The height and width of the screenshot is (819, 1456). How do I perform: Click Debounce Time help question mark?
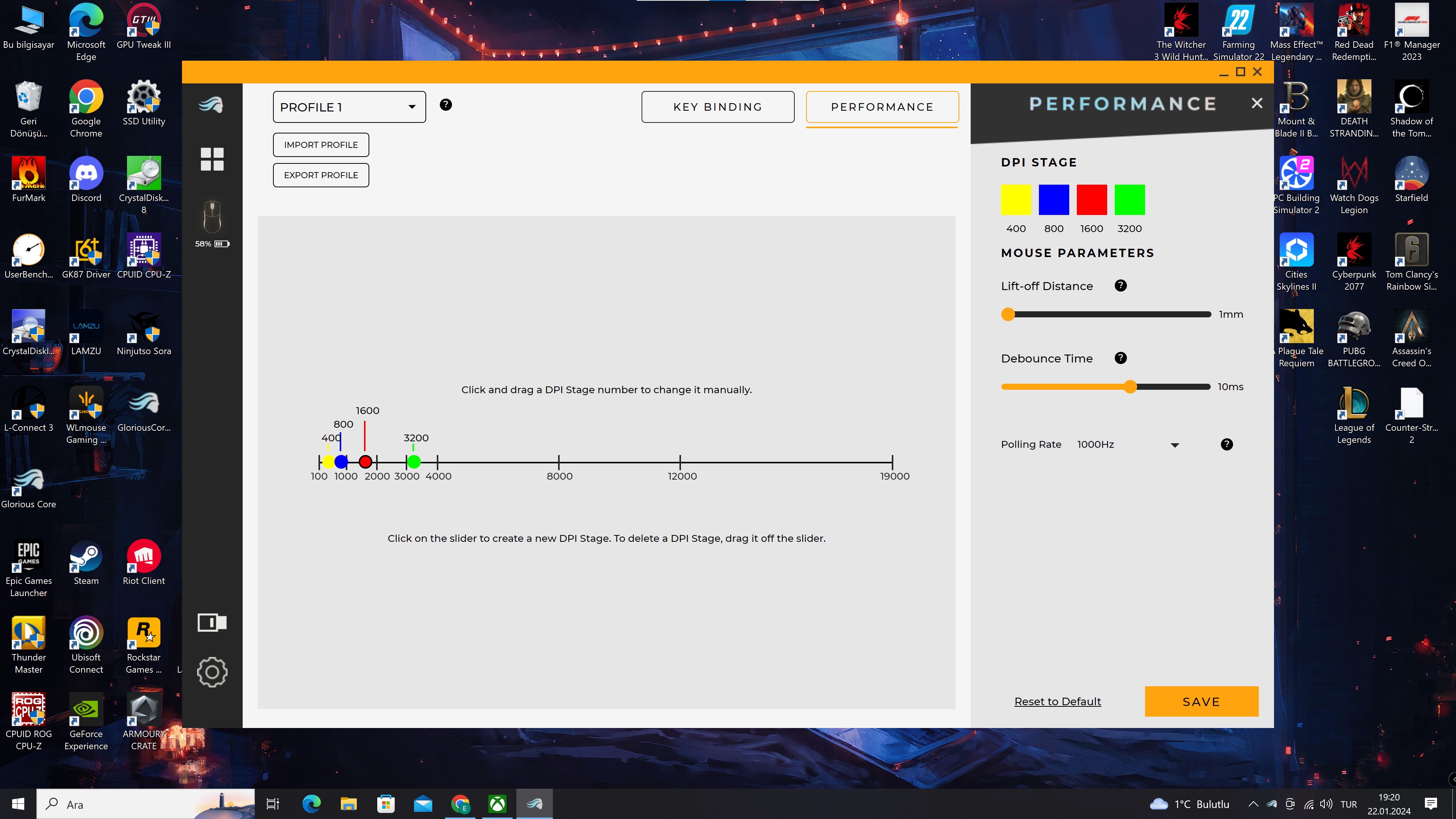[1120, 358]
